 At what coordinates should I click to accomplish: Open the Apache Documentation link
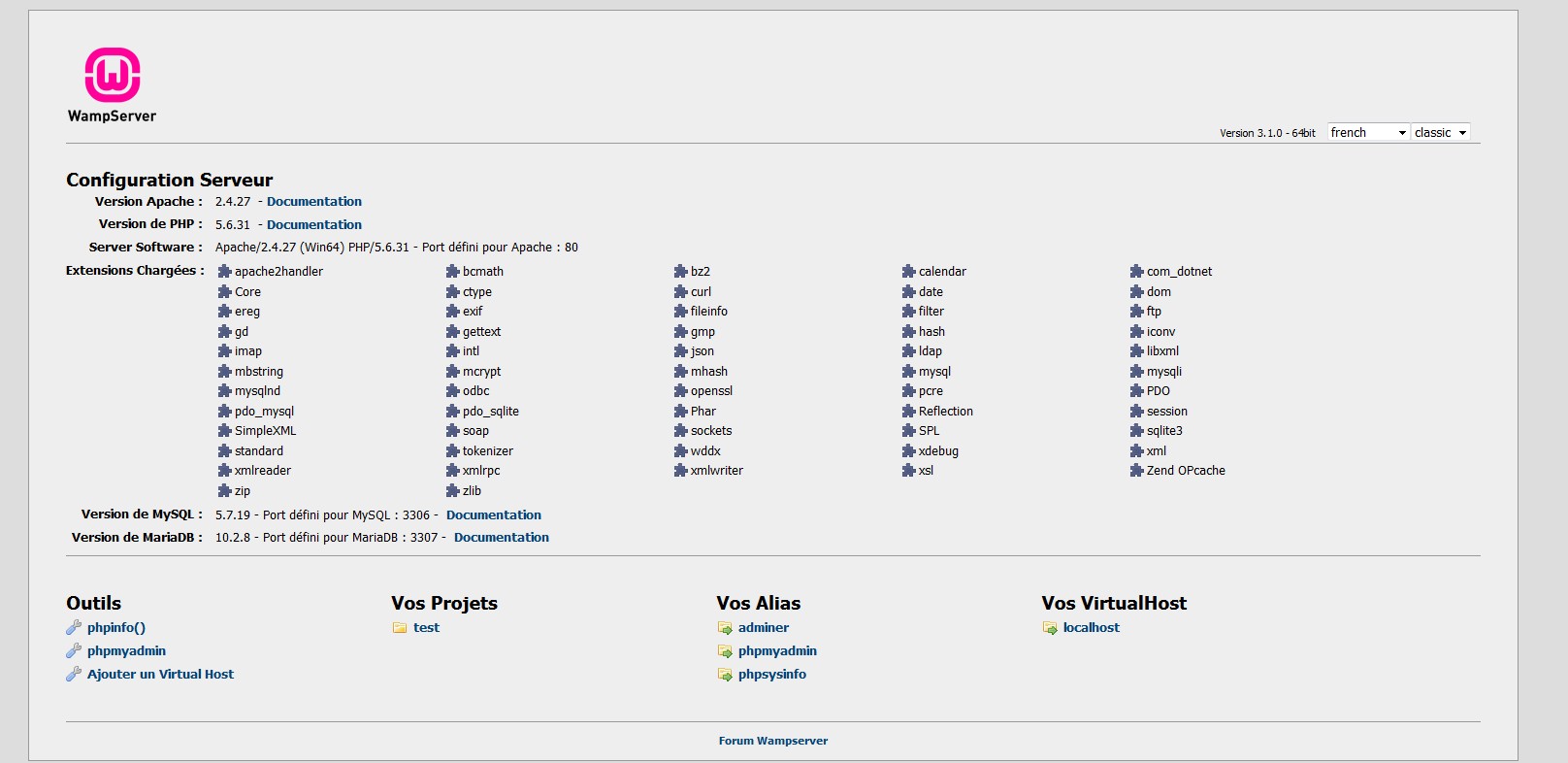tap(314, 202)
